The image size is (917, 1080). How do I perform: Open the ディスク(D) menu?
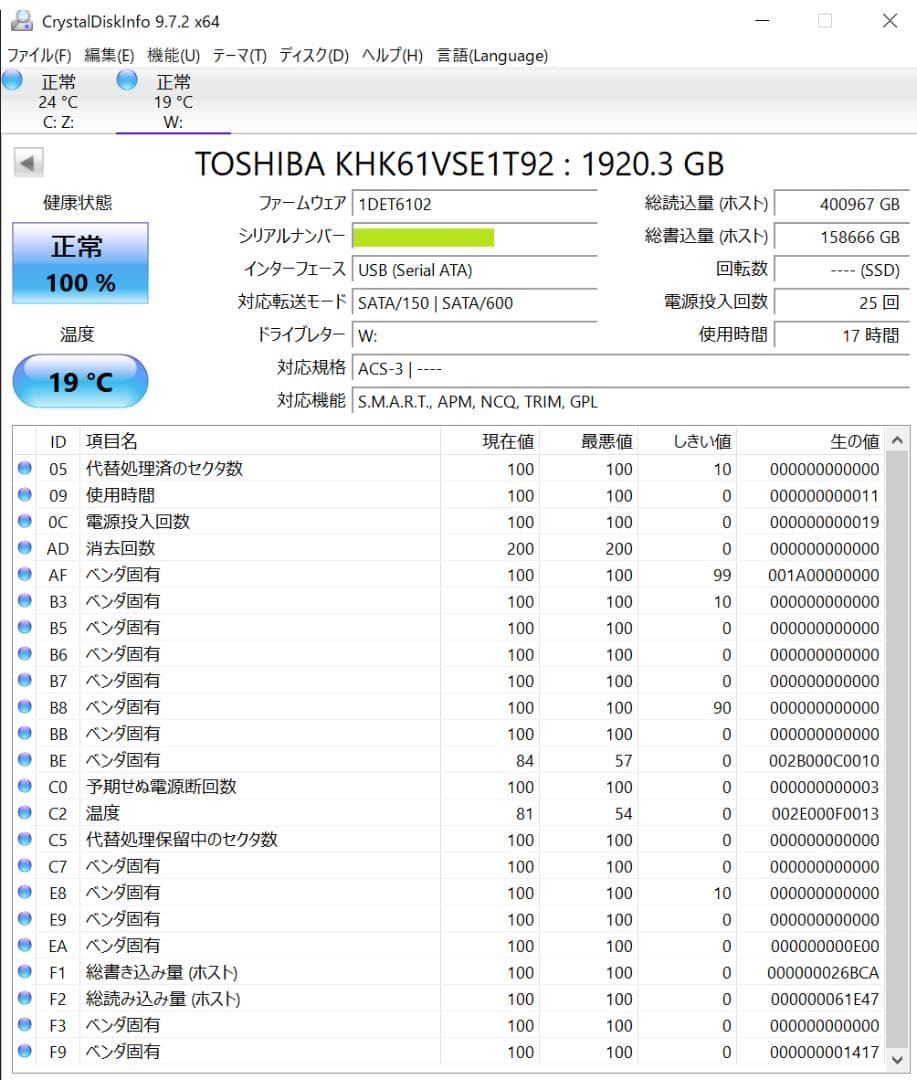point(312,56)
